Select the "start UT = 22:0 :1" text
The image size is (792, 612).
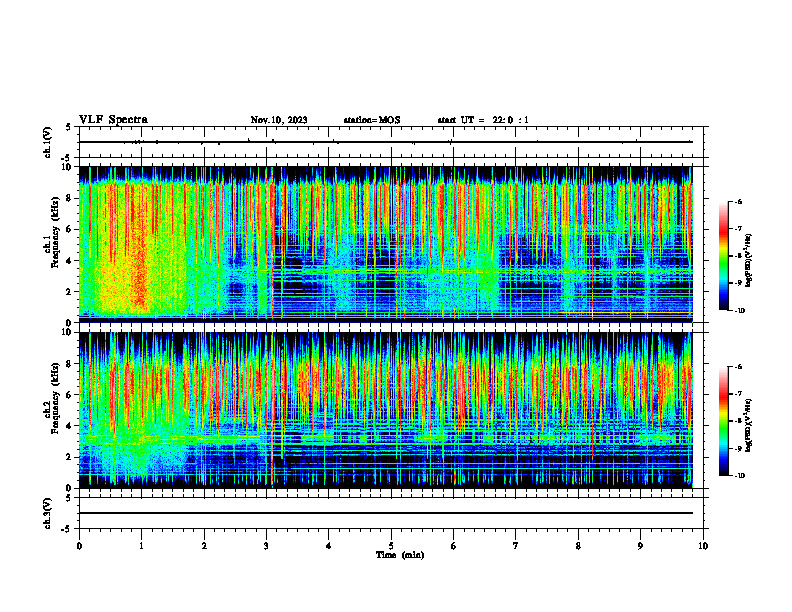tap(483, 120)
